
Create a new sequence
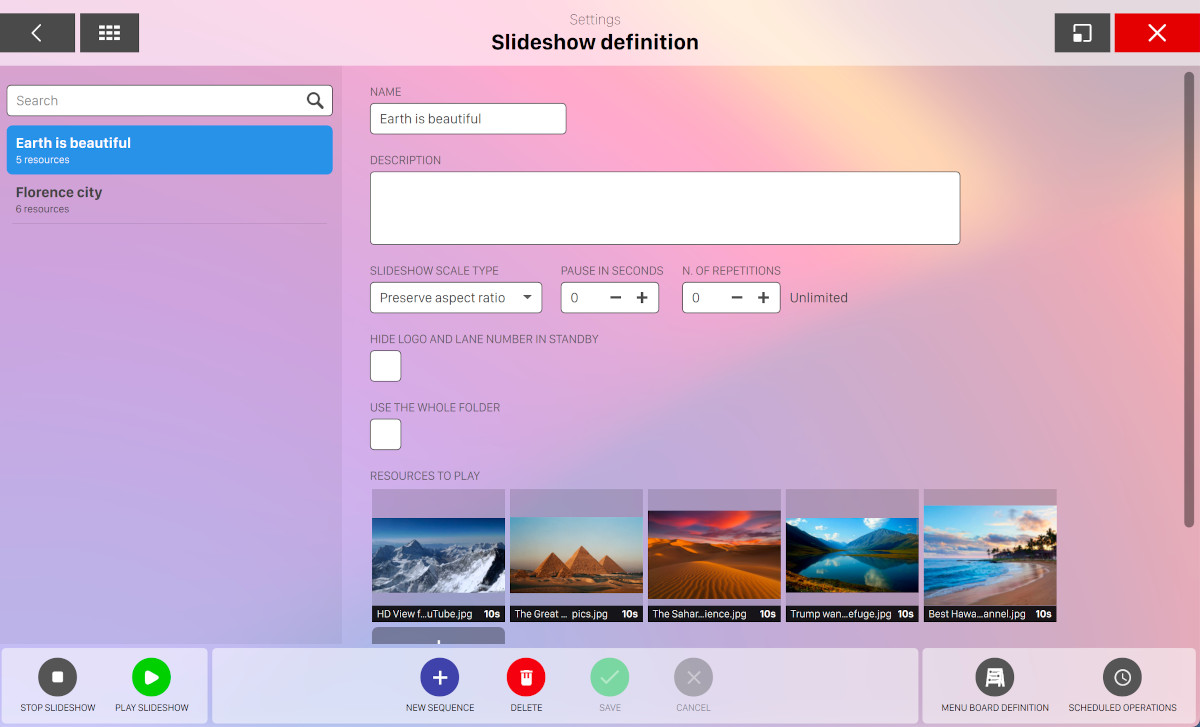click(x=440, y=678)
